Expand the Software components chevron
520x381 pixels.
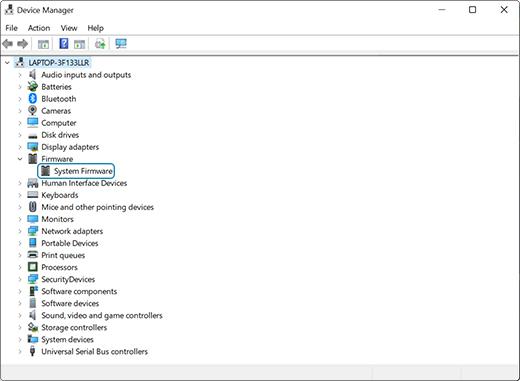click(x=20, y=291)
